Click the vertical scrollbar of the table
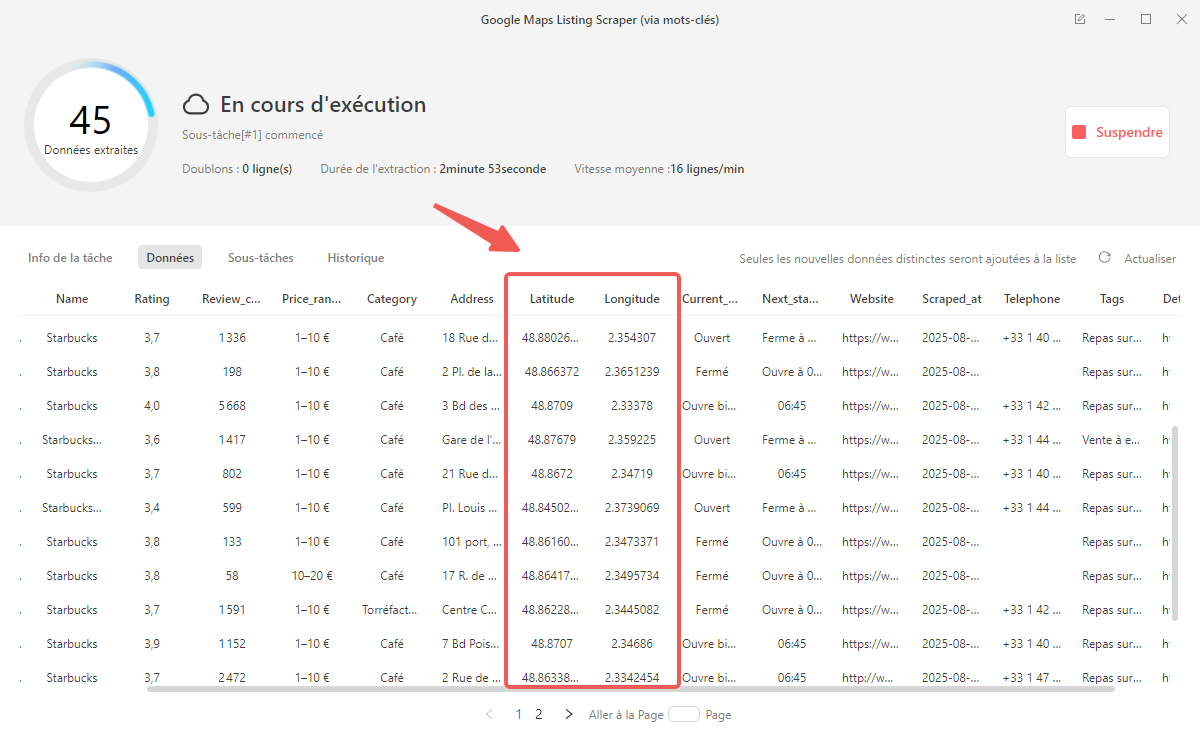The height and width of the screenshot is (734, 1200). [1175, 520]
